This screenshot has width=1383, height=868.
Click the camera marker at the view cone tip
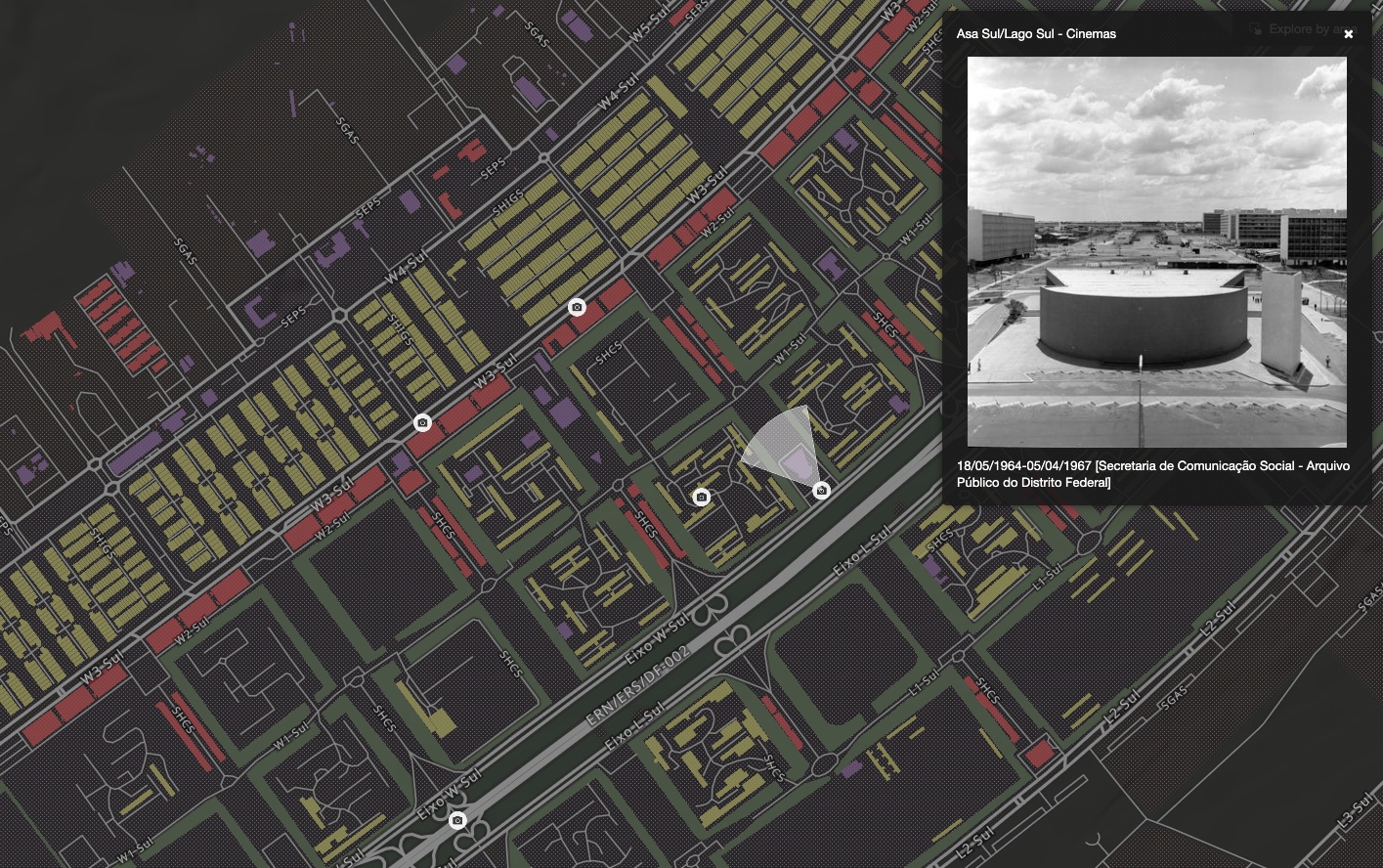[821, 491]
